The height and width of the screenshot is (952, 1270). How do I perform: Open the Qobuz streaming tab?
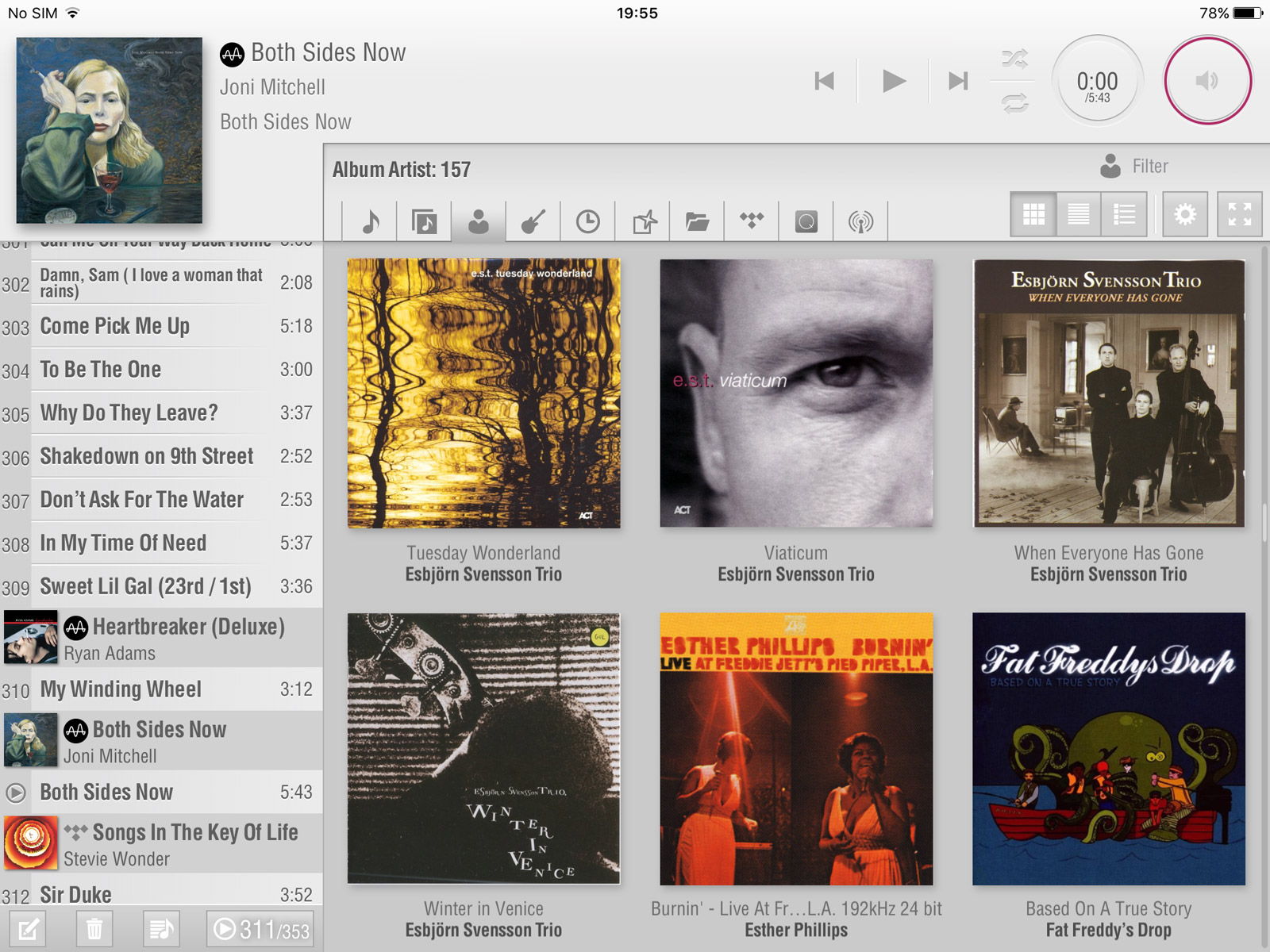(x=806, y=221)
